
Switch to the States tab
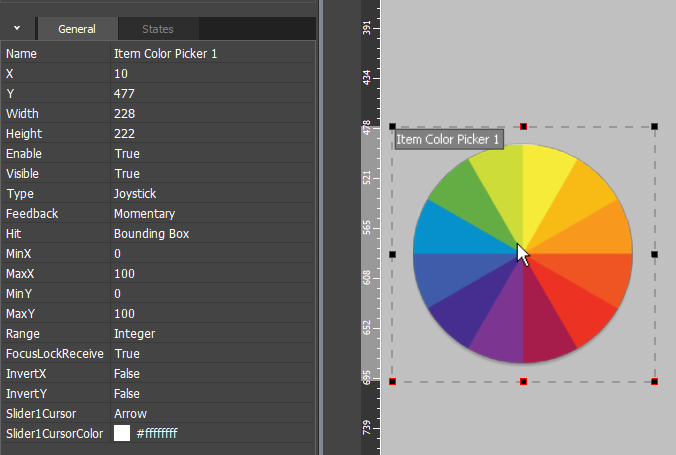click(157, 29)
